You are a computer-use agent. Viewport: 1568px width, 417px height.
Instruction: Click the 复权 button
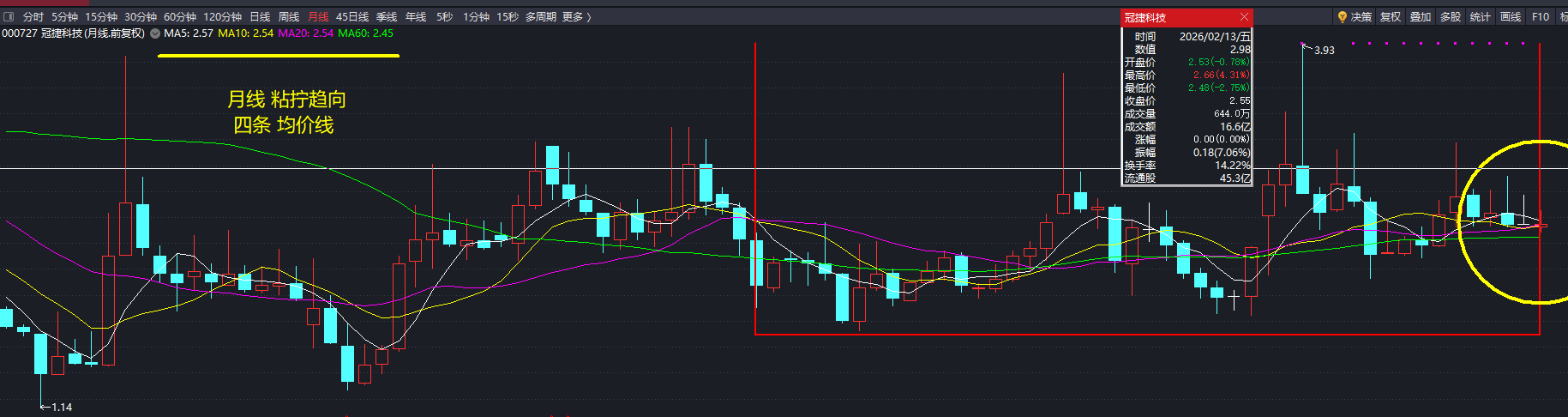[x=1391, y=16]
